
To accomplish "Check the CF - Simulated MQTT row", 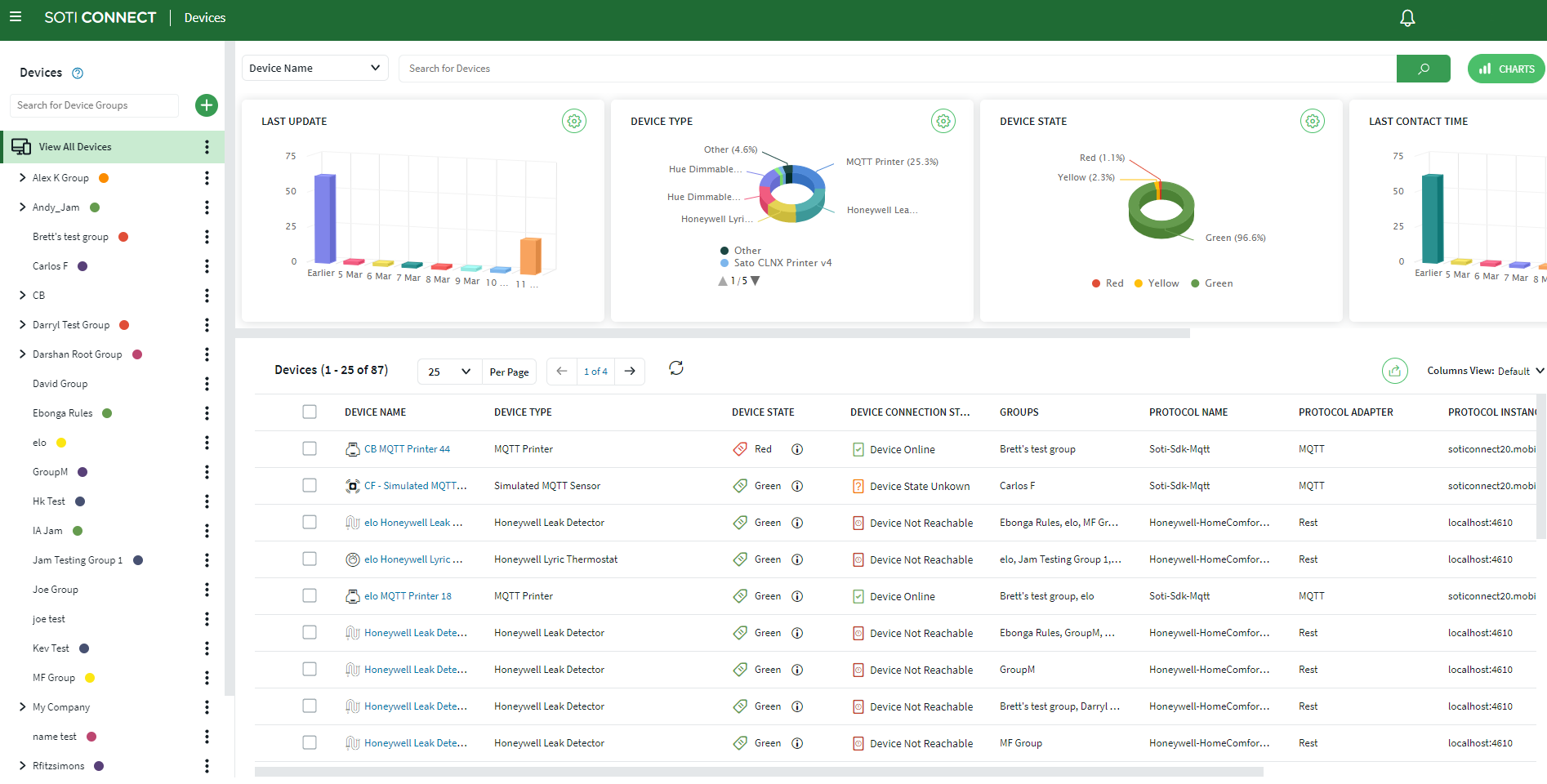I will (x=310, y=485).
